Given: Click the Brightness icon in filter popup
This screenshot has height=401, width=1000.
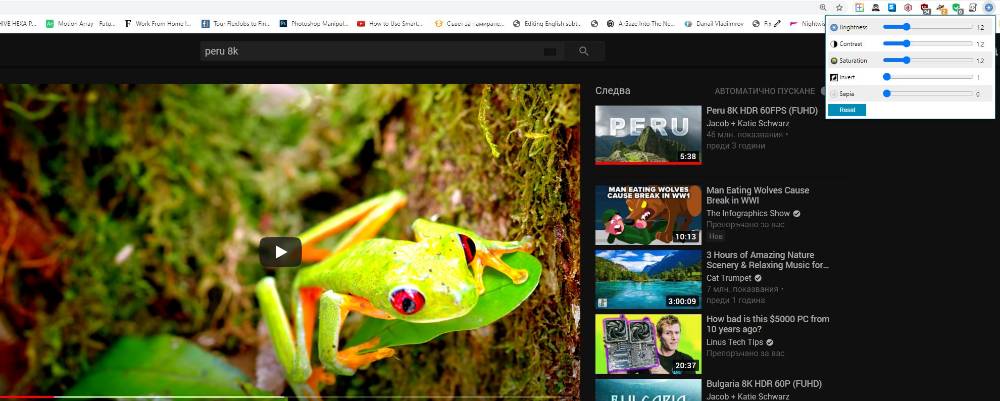Looking at the screenshot, I should click(x=834, y=27).
